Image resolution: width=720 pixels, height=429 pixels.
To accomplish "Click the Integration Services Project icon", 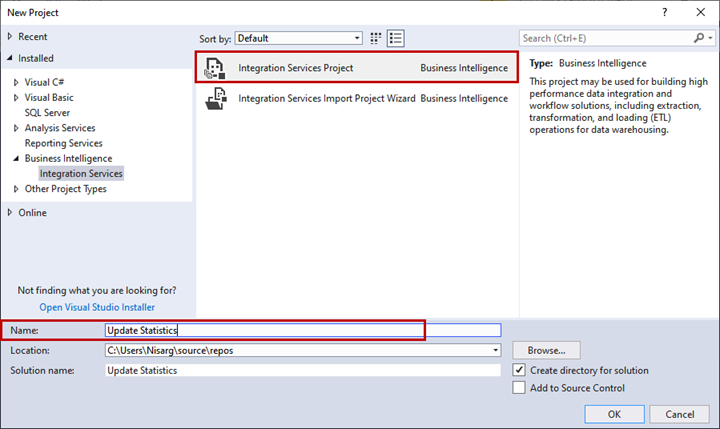I will click(215, 68).
